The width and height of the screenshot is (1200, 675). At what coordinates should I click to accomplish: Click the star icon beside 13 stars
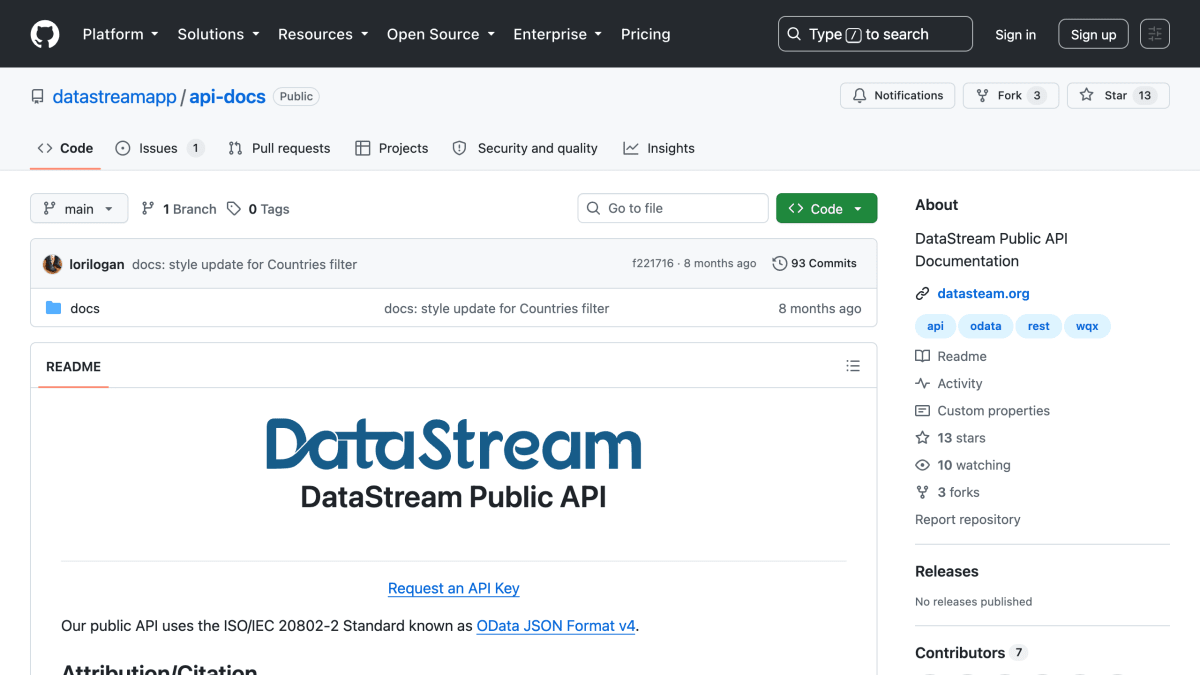[x=922, y=438]
